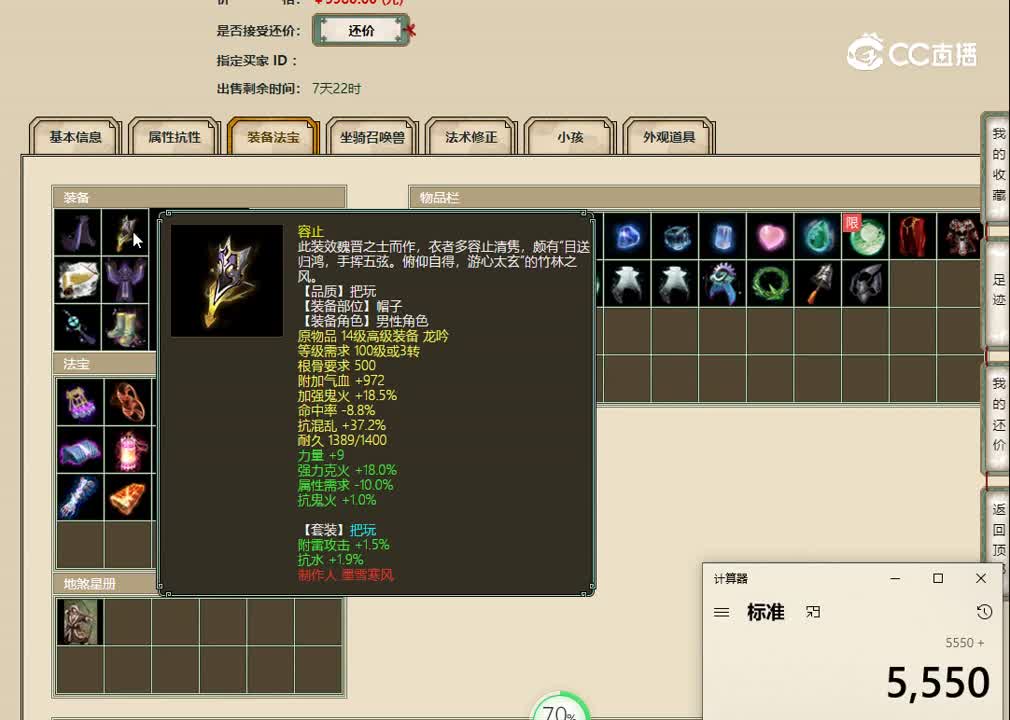Open the 属性抗性 tab
The width and height of the screenshot is (1010, 720).
[174, 137]
